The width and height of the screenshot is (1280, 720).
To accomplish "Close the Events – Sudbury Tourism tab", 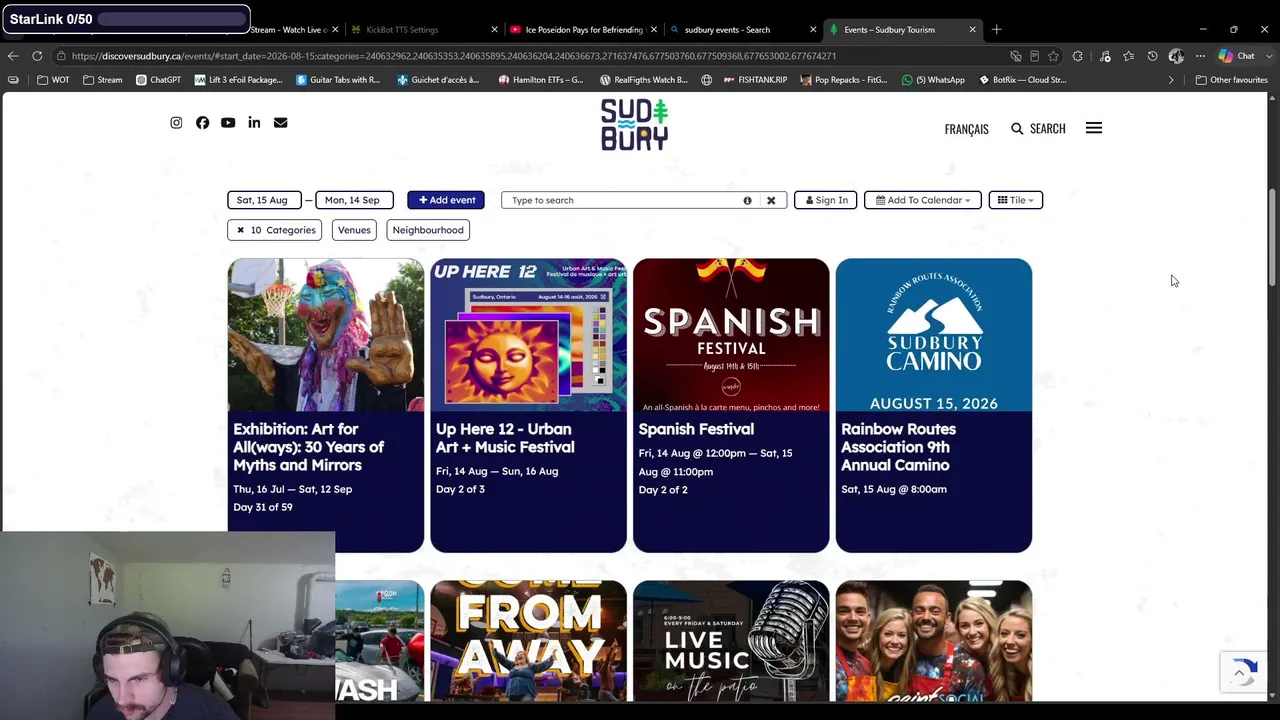I will [972, 29].
